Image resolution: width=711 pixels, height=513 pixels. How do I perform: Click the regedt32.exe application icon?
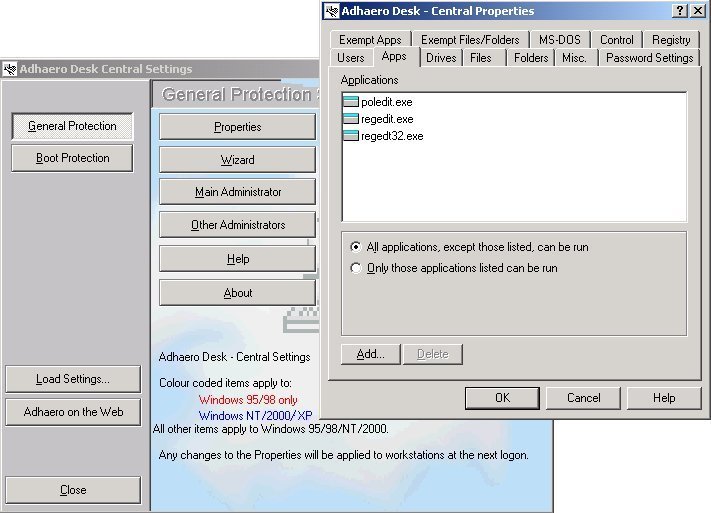coord(351,136)
